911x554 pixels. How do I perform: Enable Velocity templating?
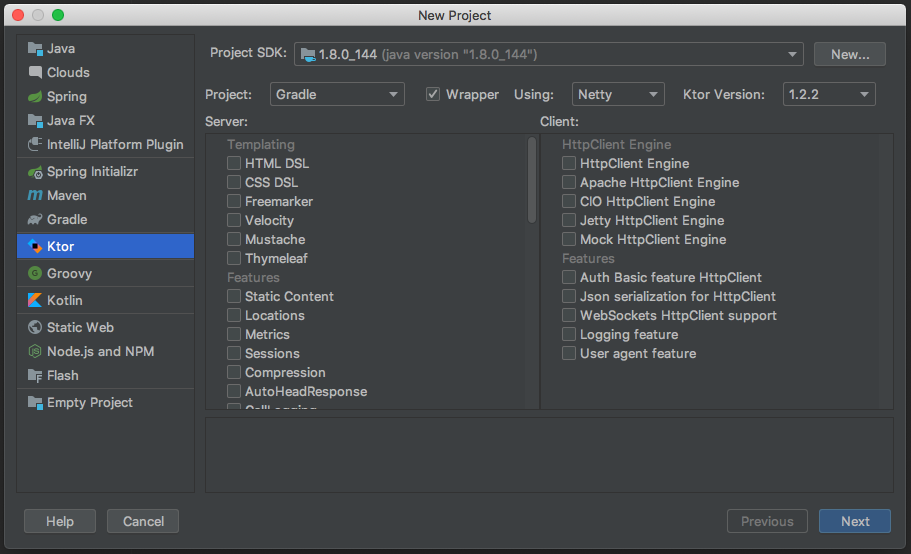(234, 221)
